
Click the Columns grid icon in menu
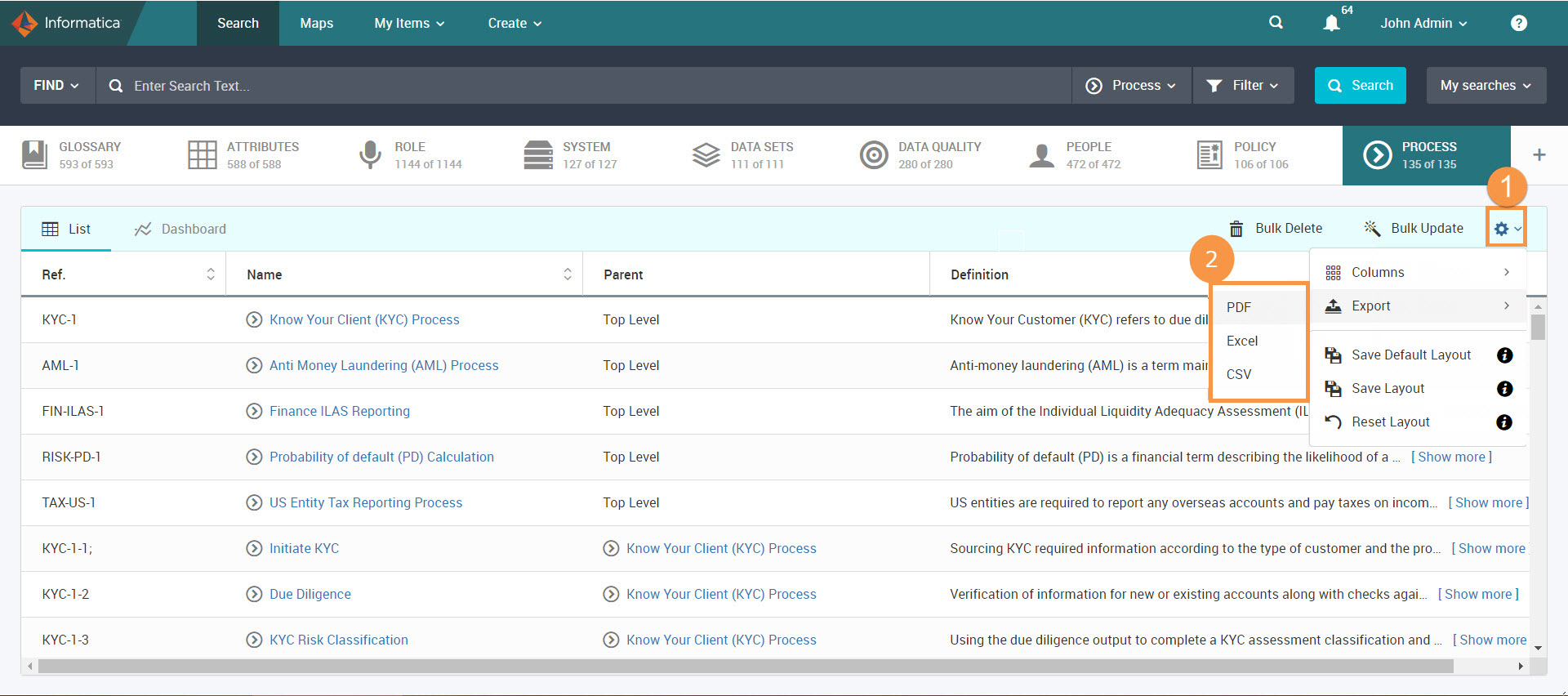1333,273
